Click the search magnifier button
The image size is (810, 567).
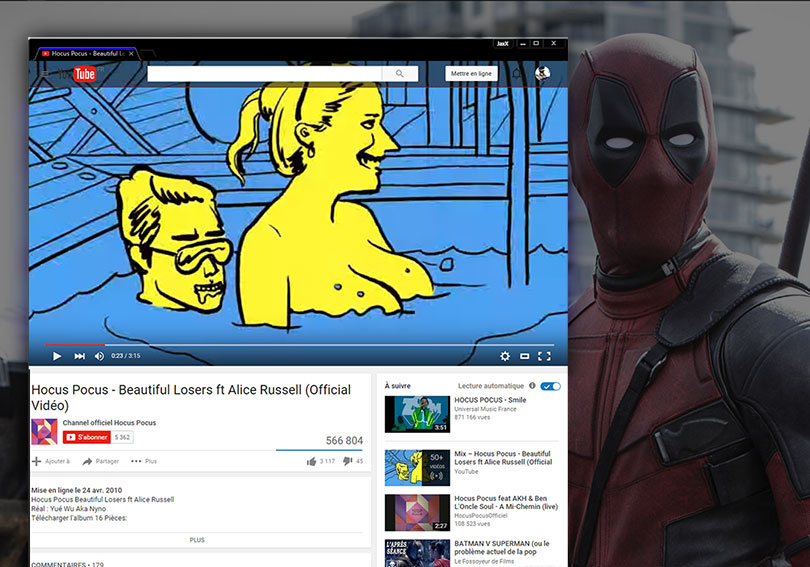[400, 74]
